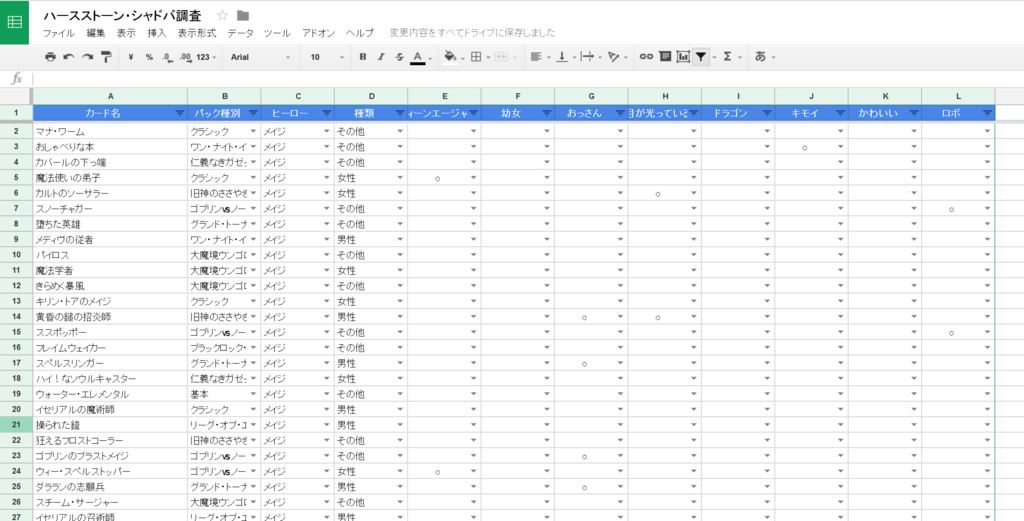
Task: Increase decimal places
Action: (x=185, y=57)
